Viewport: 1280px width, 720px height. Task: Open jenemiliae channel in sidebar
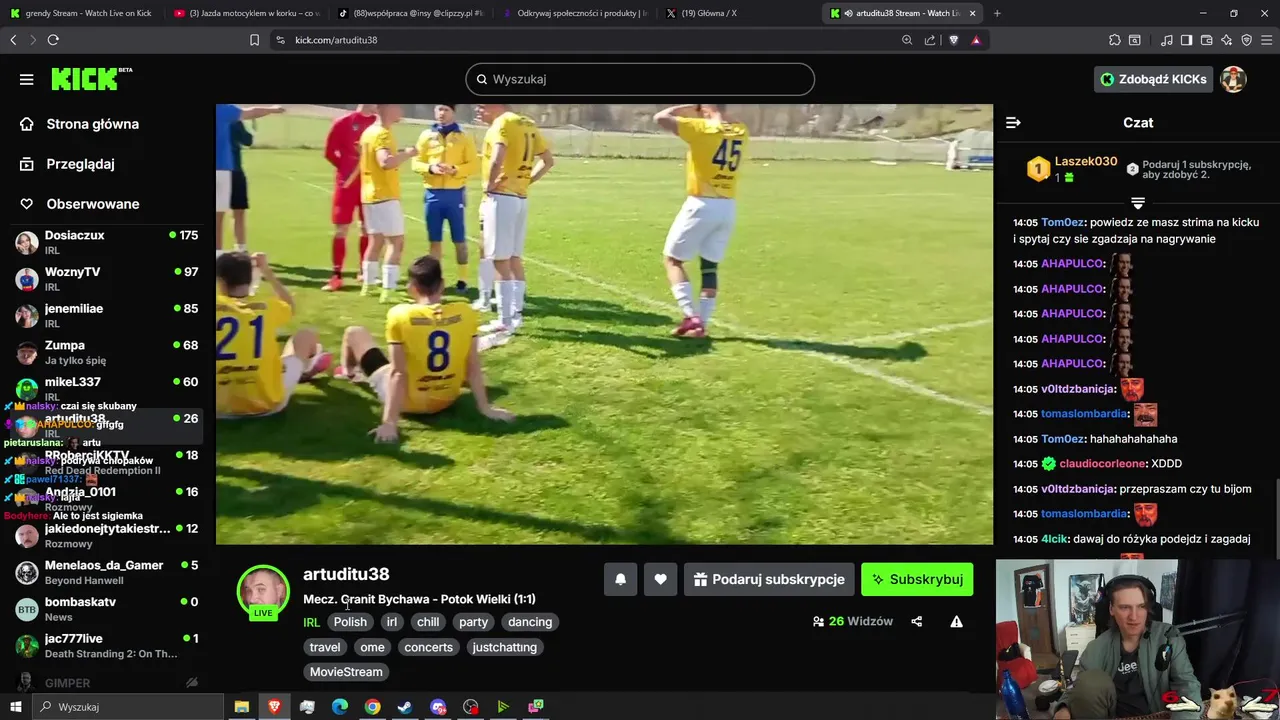coord(108,315)
